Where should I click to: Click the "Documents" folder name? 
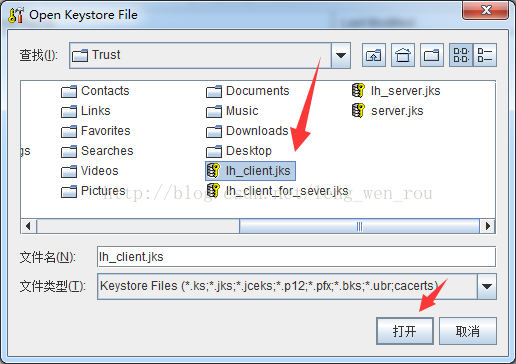pos(258,91)
